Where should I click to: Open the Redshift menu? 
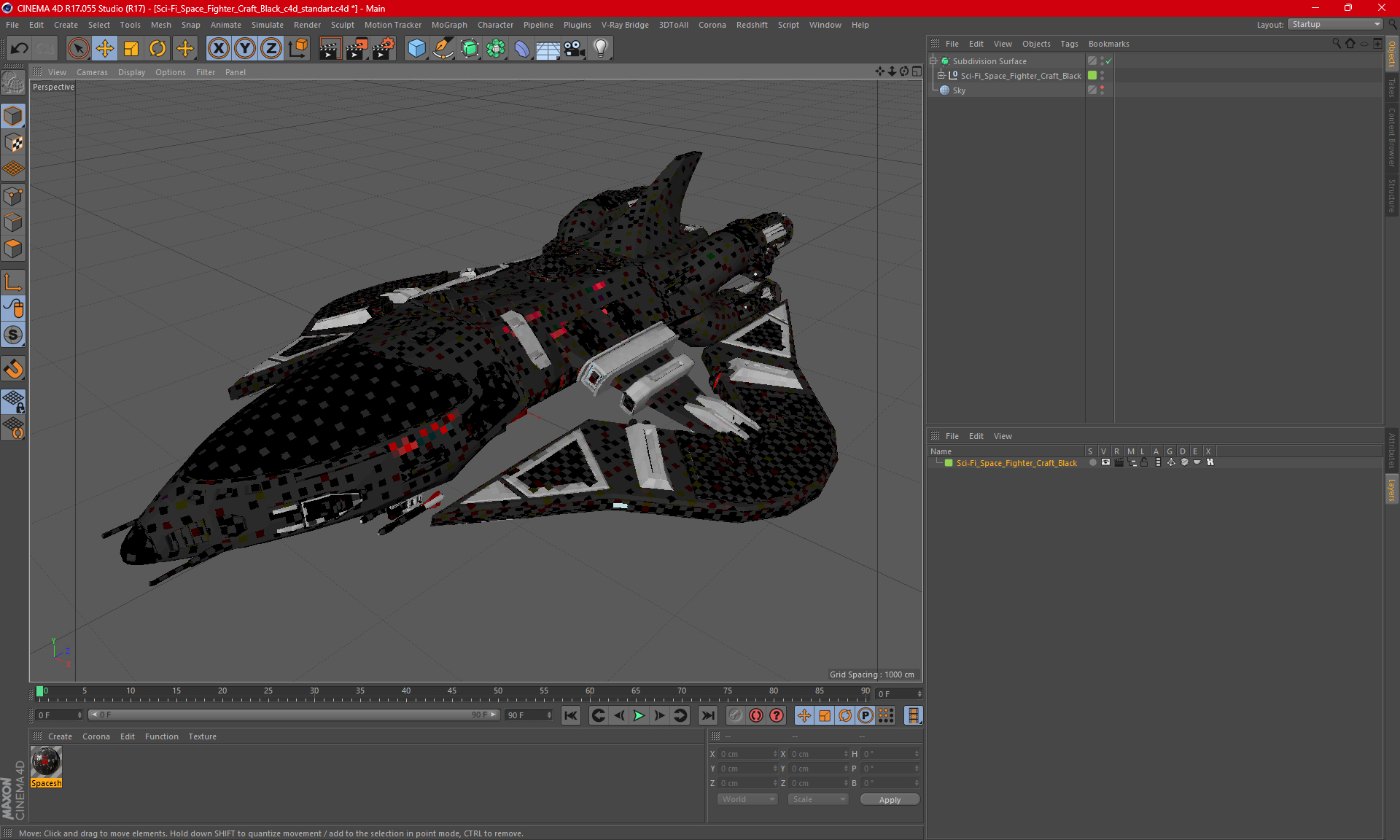(x=752, y=25)
